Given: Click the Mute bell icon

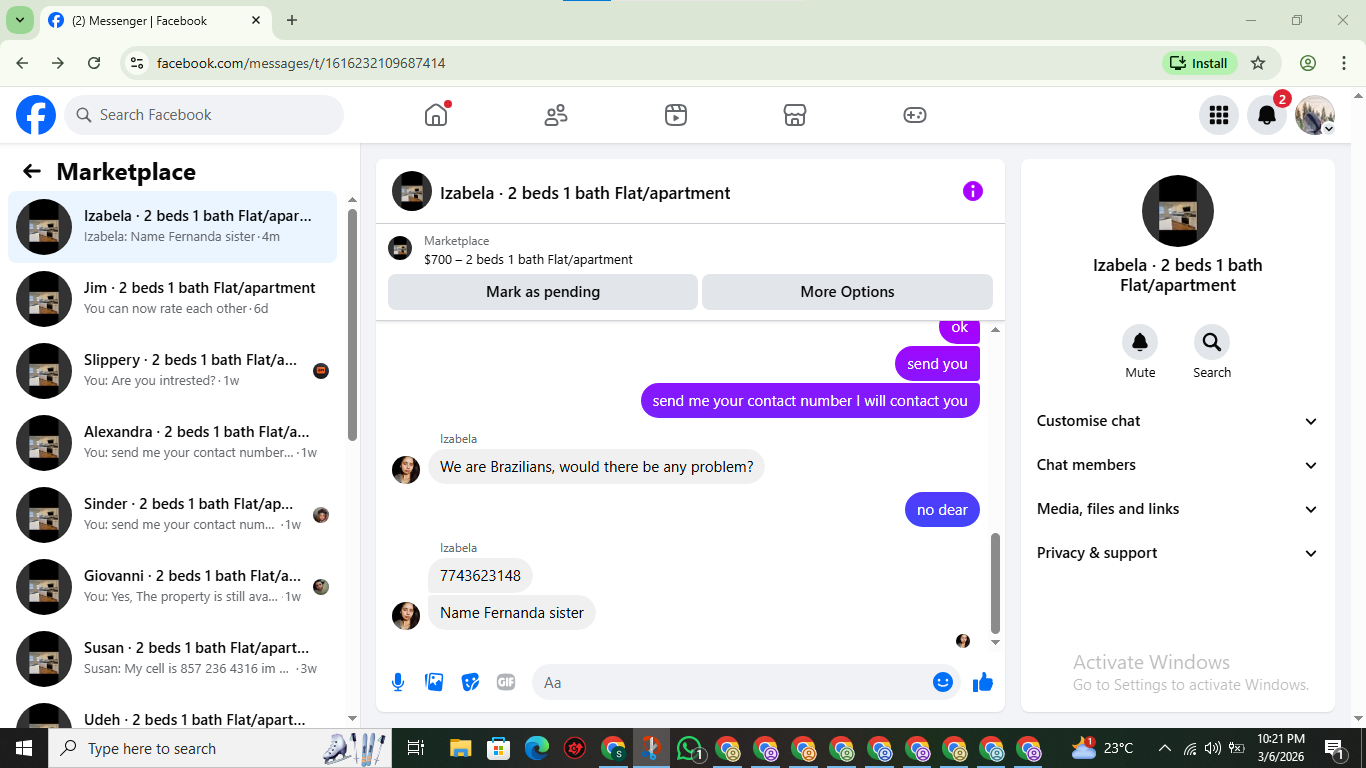Looking at the screenshot, I should [x=1140, y=342].
